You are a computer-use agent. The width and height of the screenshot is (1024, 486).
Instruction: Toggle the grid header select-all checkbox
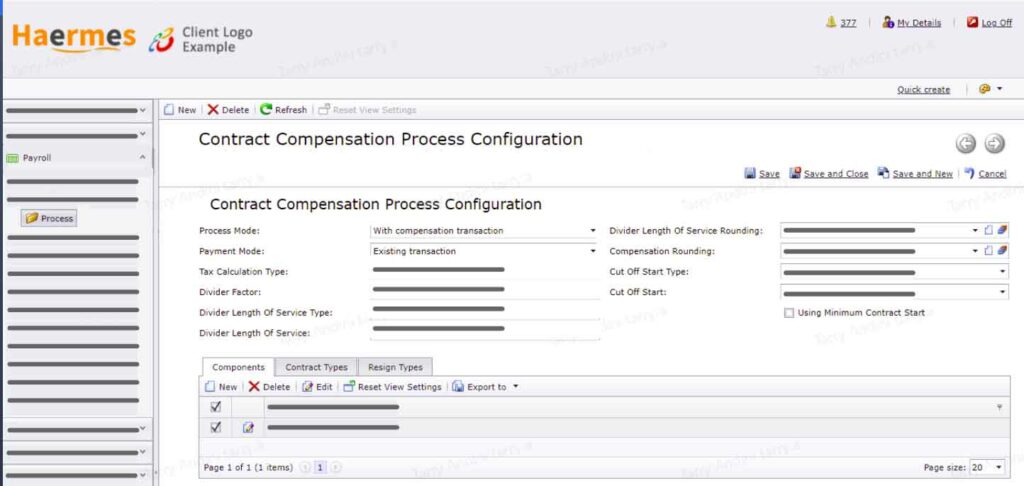216,407
